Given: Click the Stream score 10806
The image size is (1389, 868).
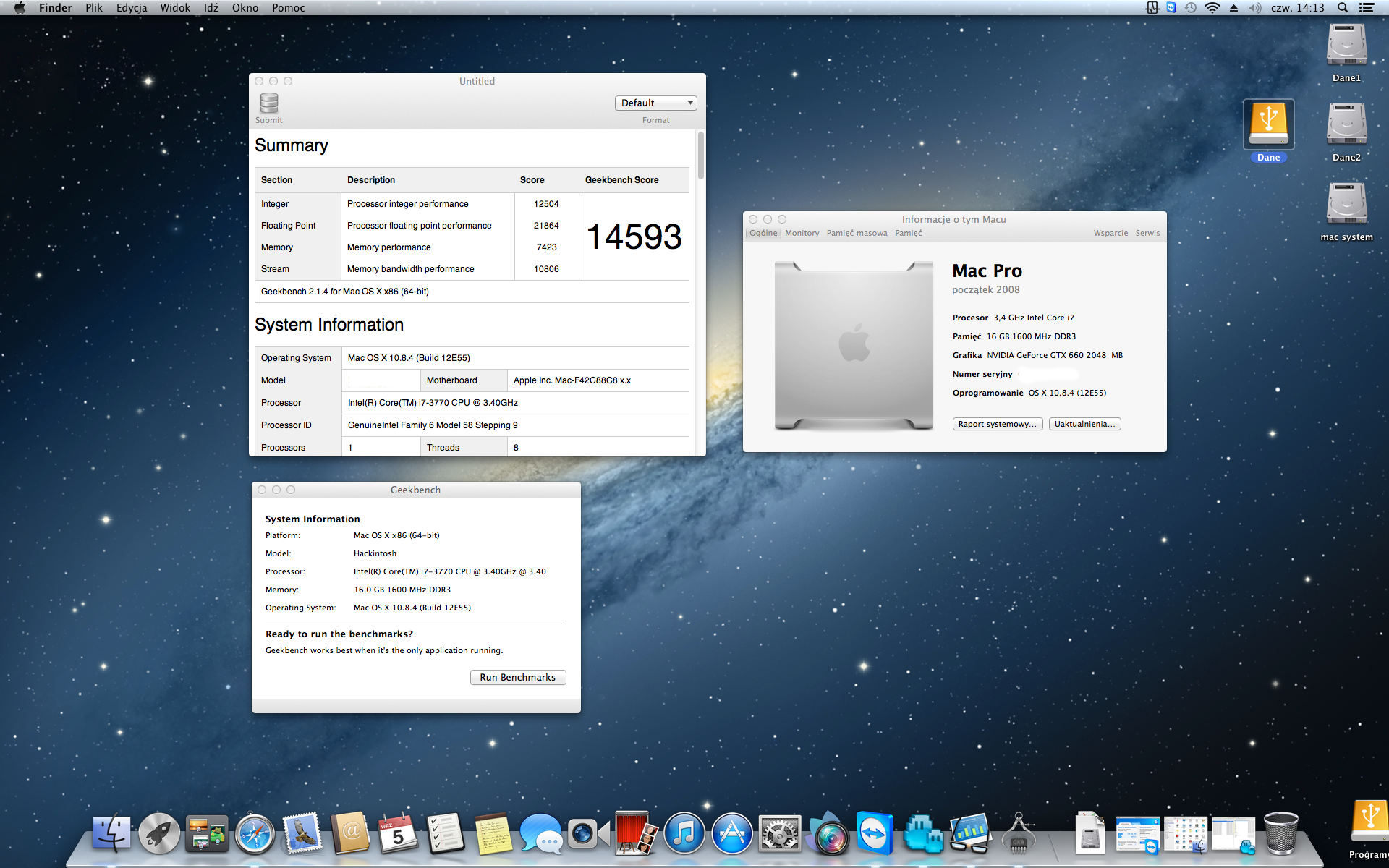Looking at the screenshot, I should 546,269.
